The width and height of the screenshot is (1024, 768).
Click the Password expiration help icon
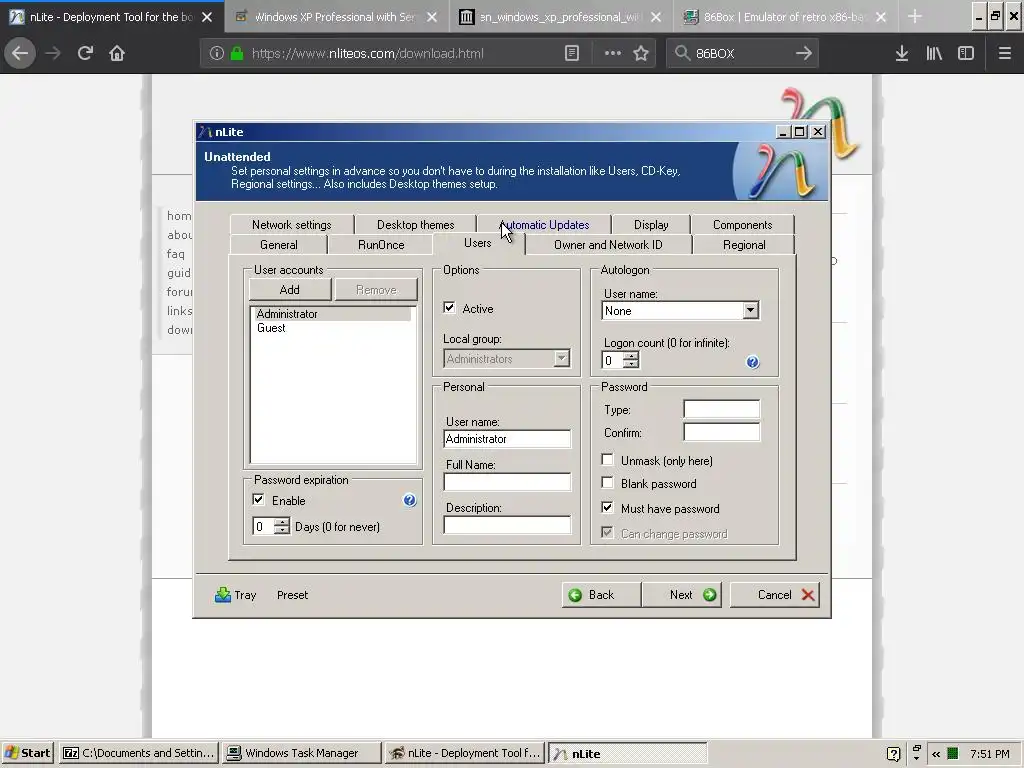tap(409, 500)
